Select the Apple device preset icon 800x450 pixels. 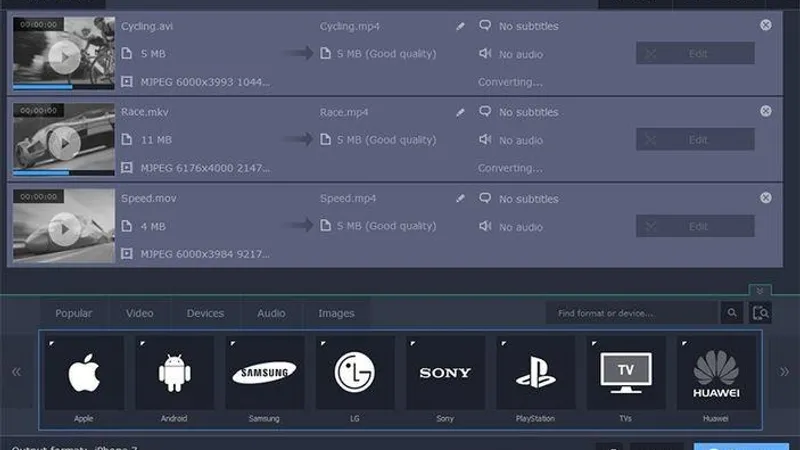84,373
